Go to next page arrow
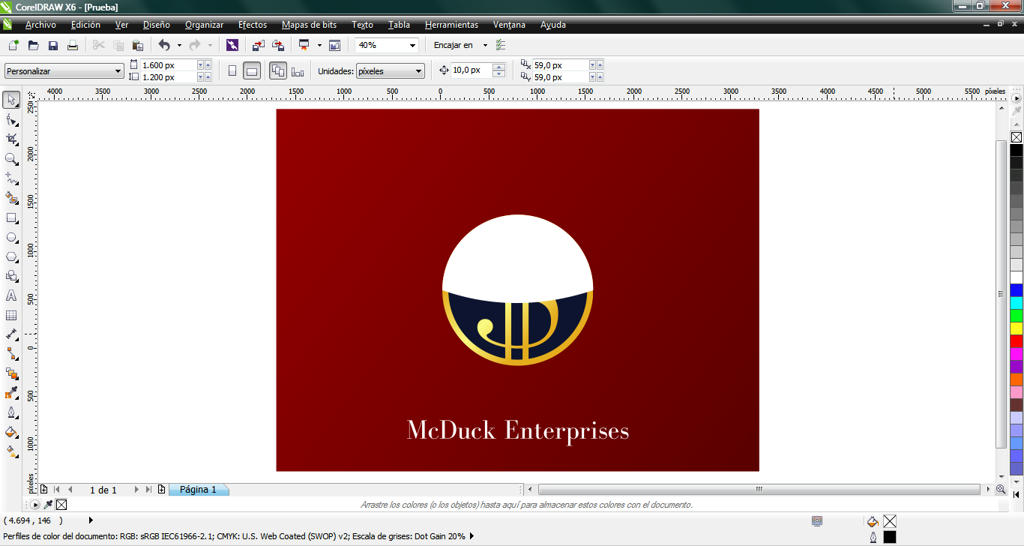This screenshot has height=546, width=1024. tap(136, 489)
